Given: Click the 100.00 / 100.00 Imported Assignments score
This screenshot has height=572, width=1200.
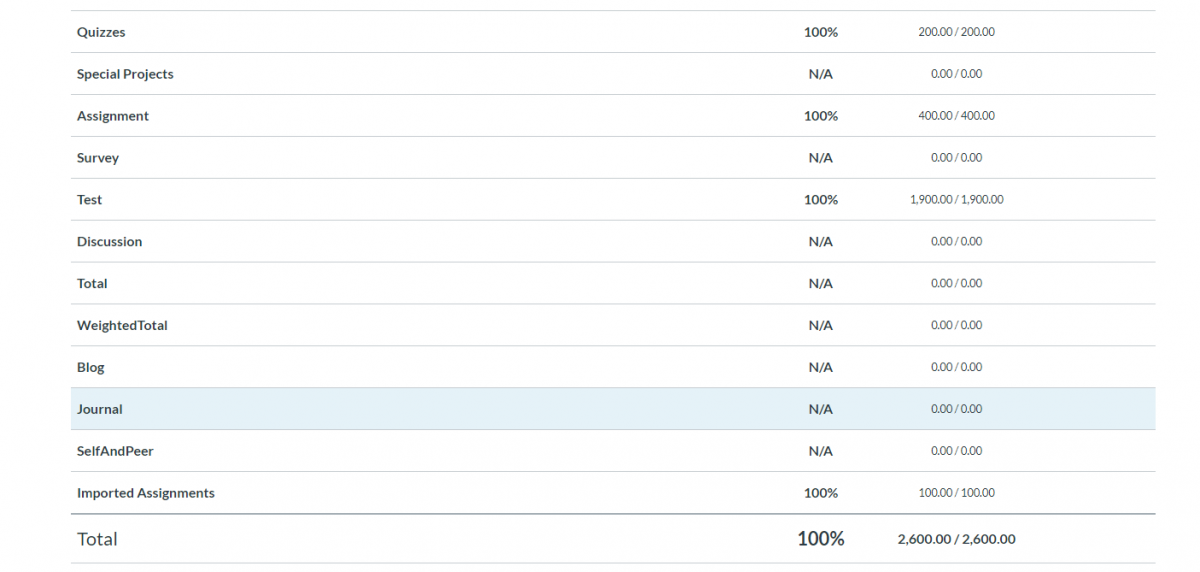Looking at the screenshot, I should click(x=957, y=493).
